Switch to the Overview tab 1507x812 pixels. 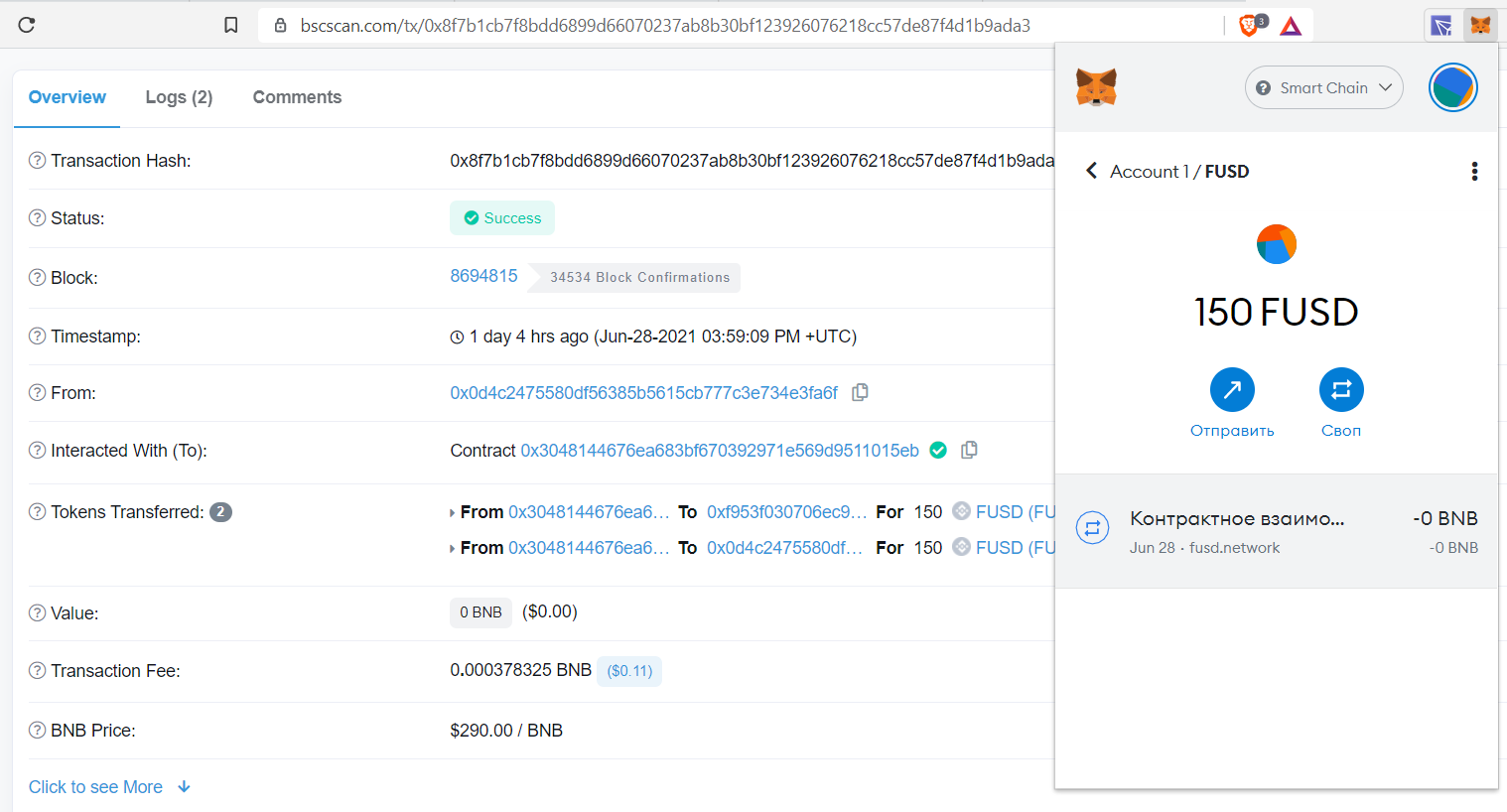[67, 97]
